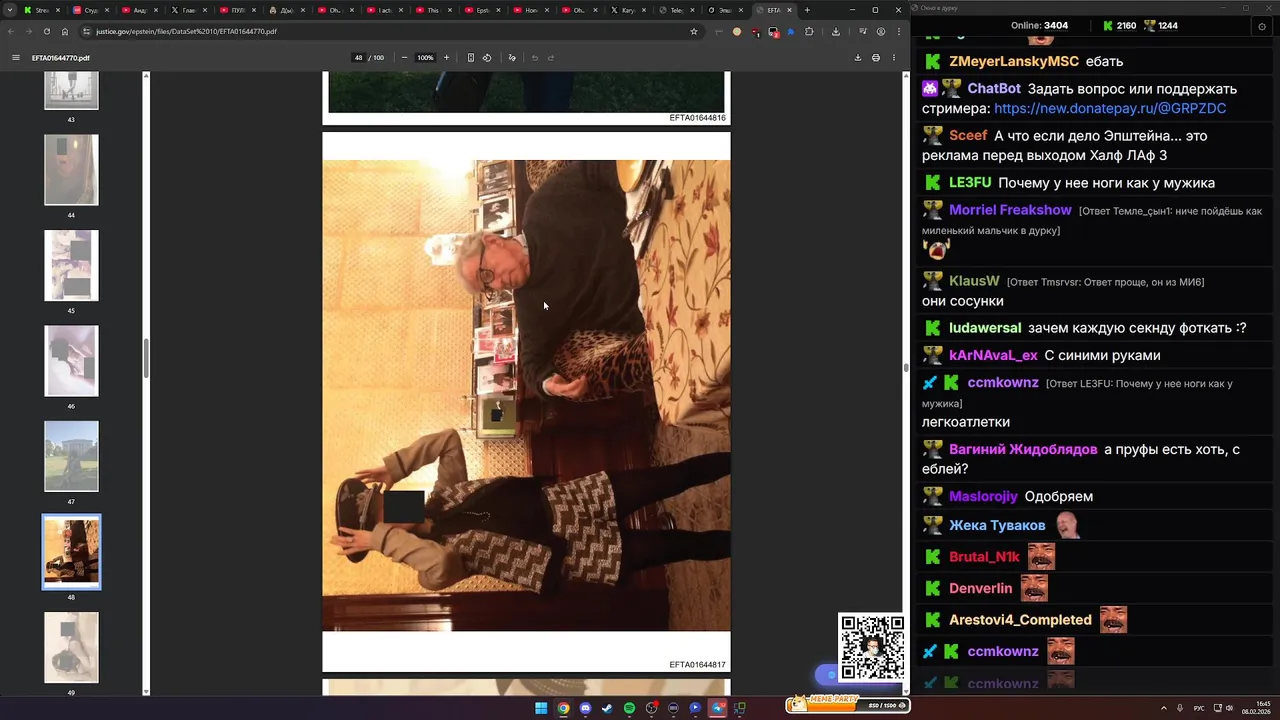The image size is (1280, 720).
Task: Go back in browser history
Action: click(12, 31)
